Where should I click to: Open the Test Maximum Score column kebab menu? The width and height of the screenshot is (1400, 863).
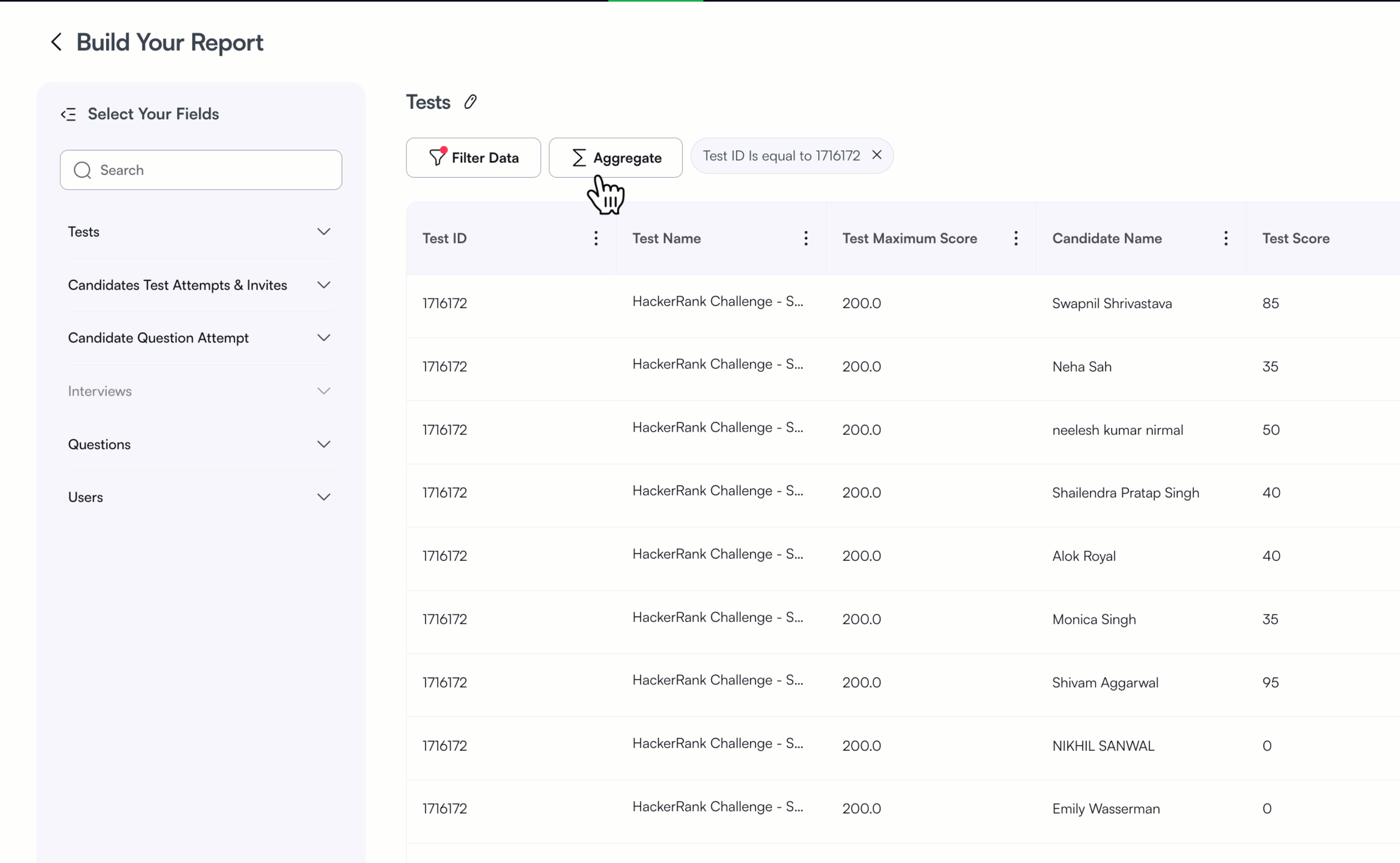click(x=1016, y=239)
